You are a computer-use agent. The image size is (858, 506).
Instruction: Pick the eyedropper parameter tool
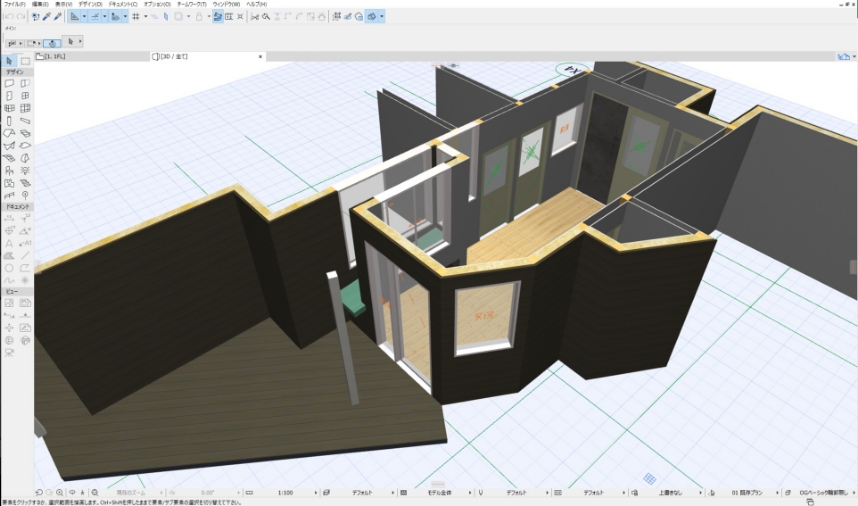(x=47, y=17)
